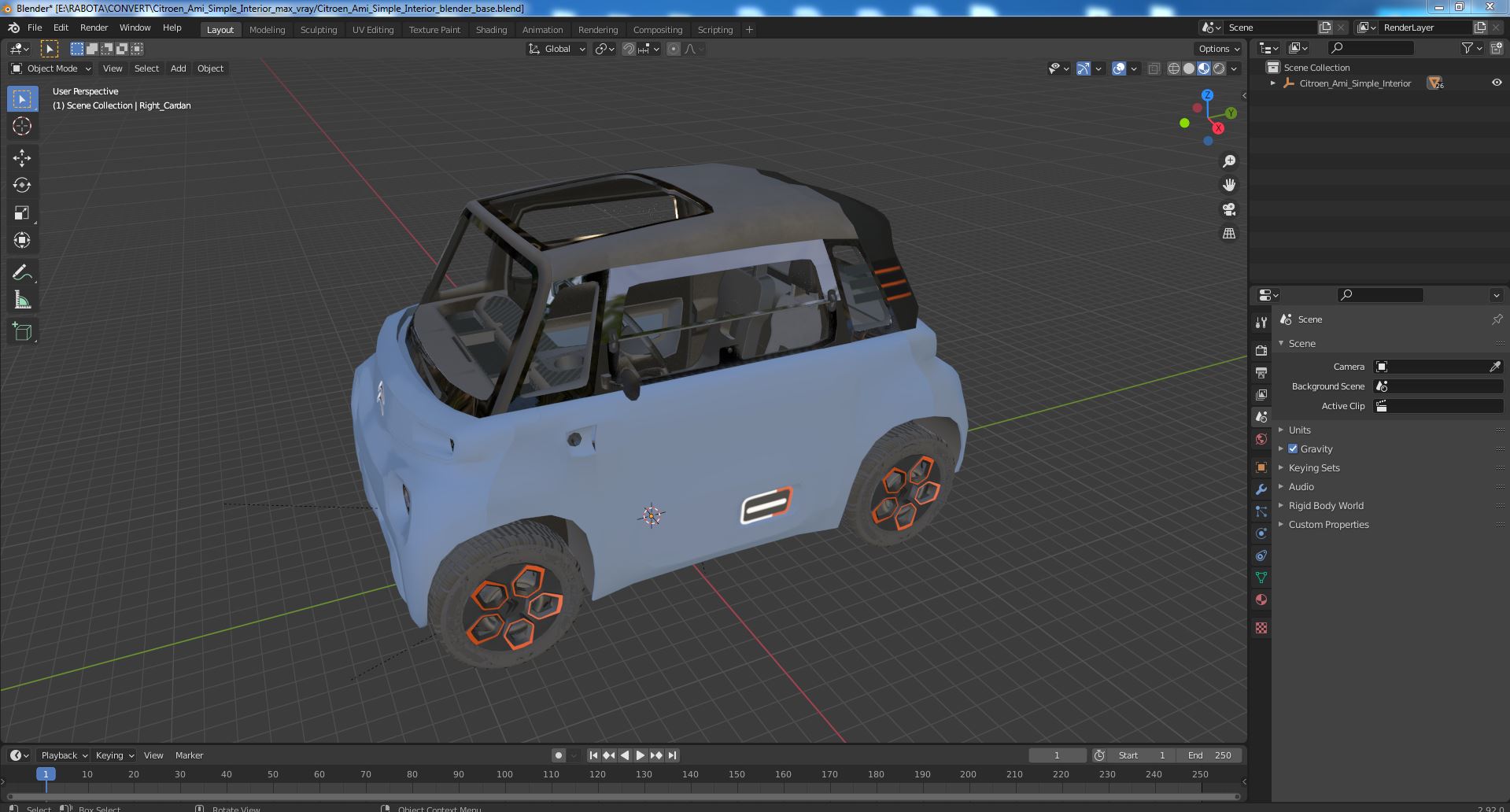Switch to rendered viewport shading

[x=1219, y=68]
